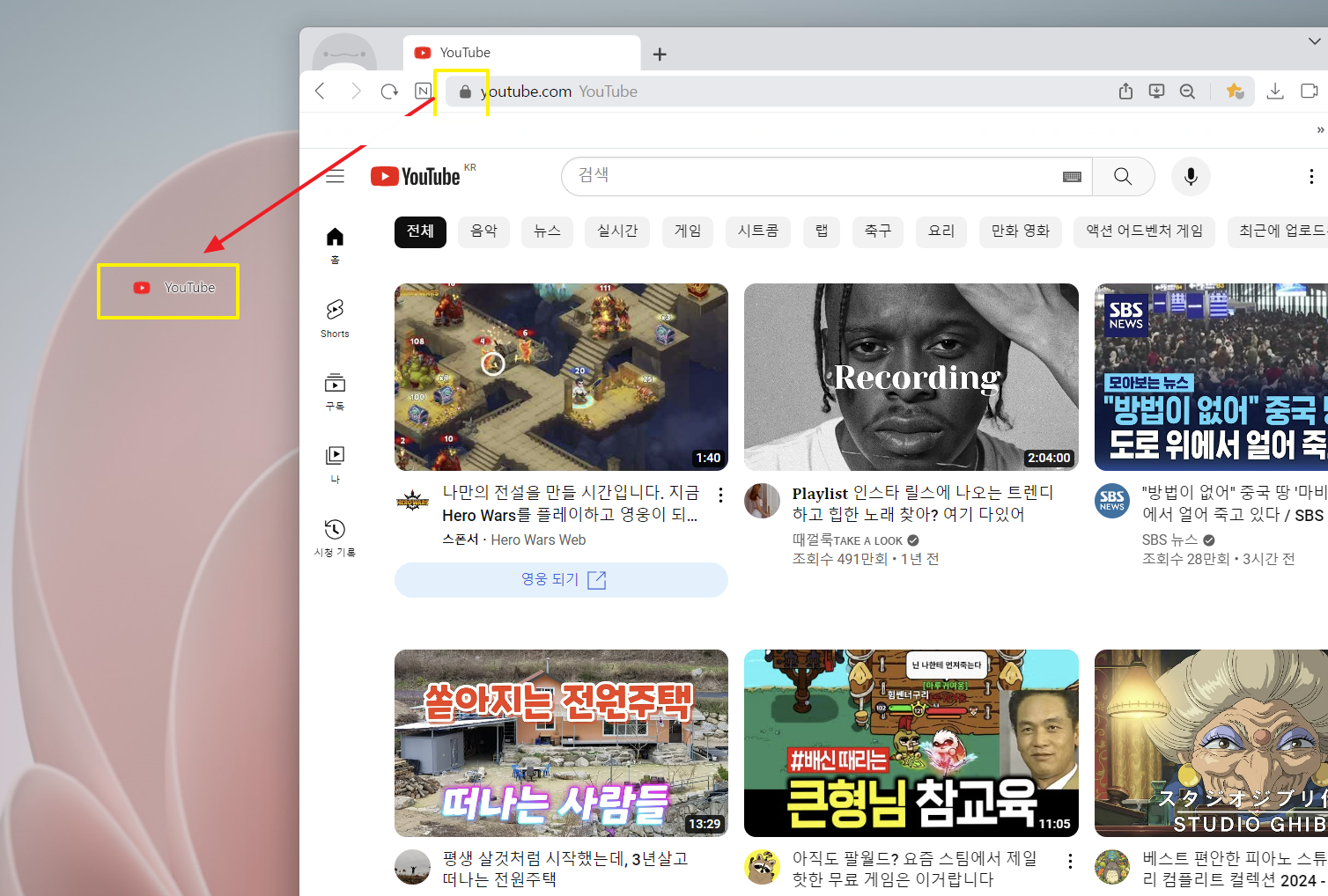Click the rightmost browser toolbar icon
This screenshot has height=896, width=1328.
[x=1310, y=91]
